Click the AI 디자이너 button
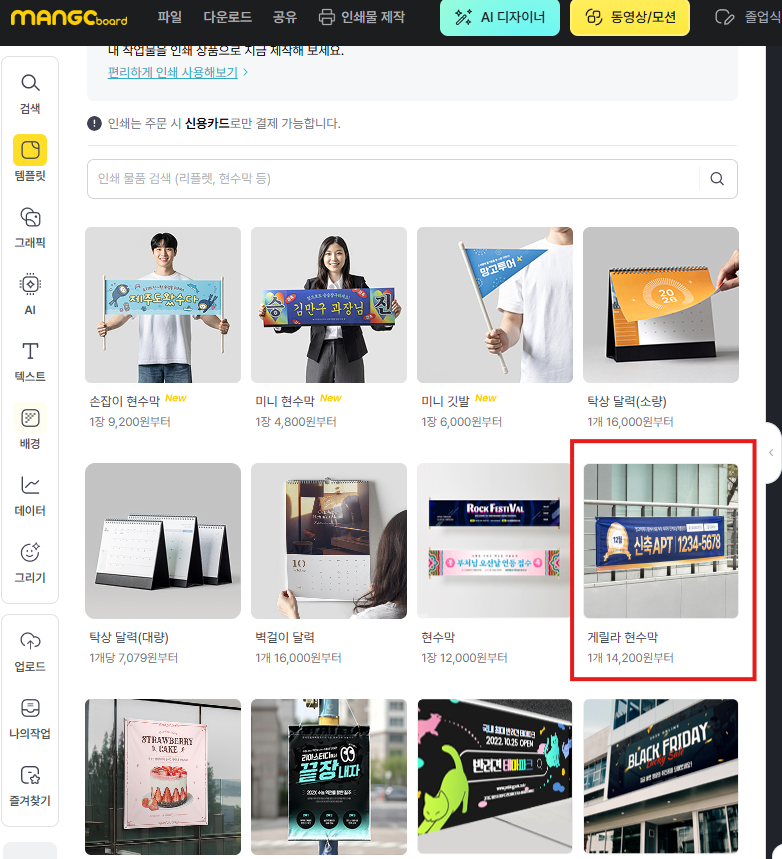The image size is (782, 859). (499, 17)
